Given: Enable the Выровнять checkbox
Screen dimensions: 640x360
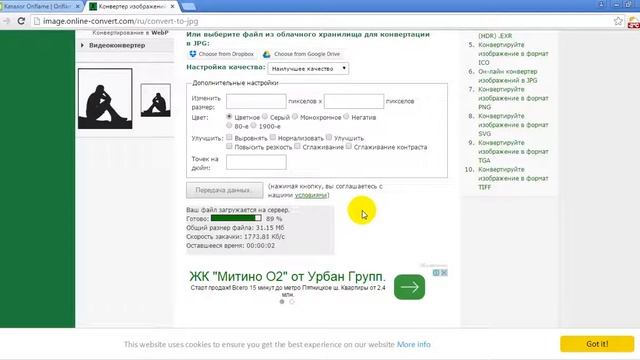Looking at the screenshot, I should [x=229, y=138].
